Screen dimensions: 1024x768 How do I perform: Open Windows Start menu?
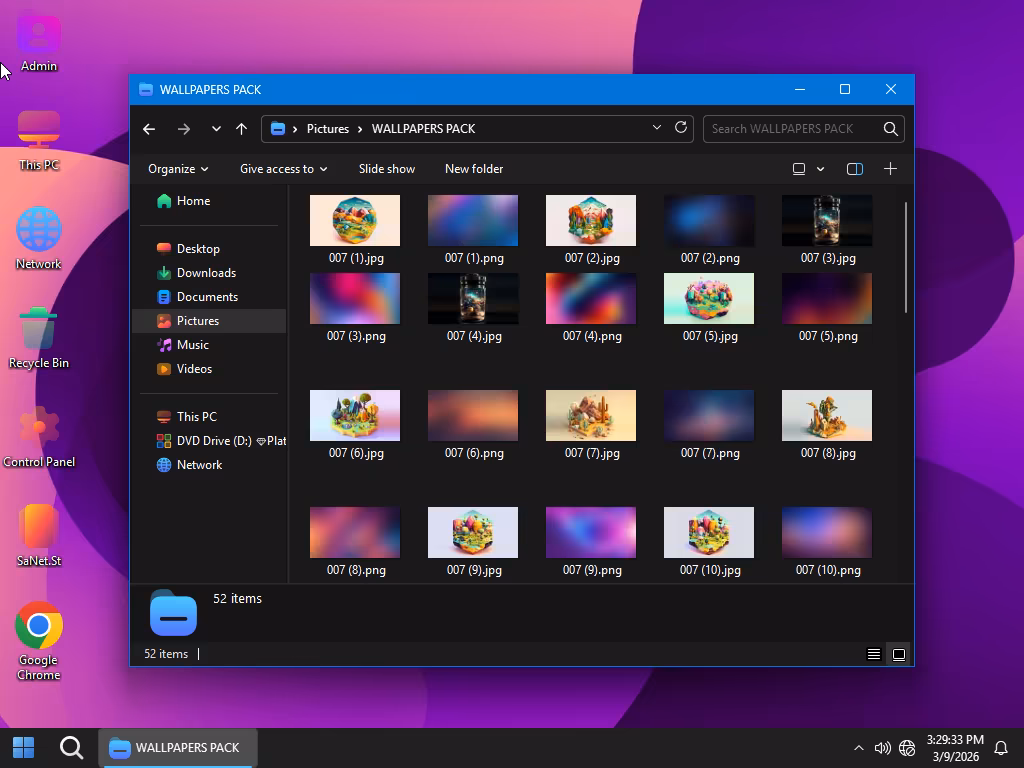(x=24, y=747)
